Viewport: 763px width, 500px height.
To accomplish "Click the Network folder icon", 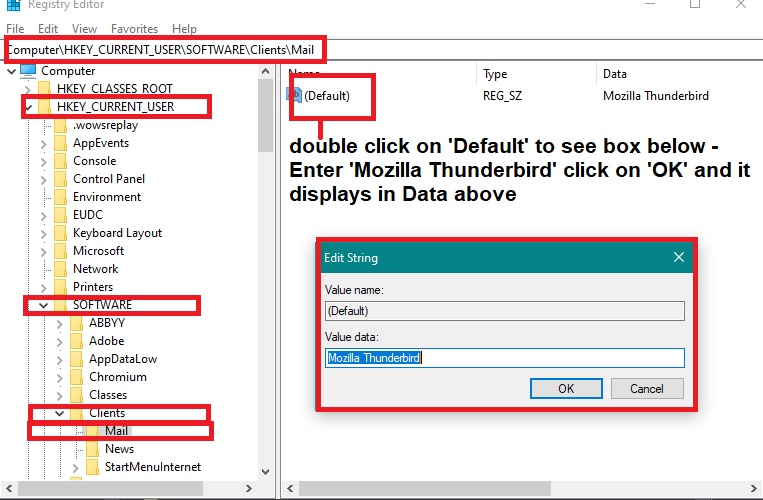I will tap(60, 269).
